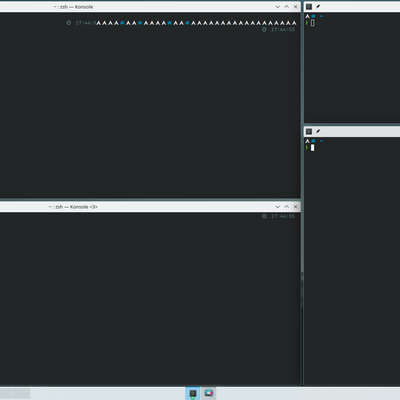
Task: Click the clock icon beside 17:44:55
Action: [264, 216]
